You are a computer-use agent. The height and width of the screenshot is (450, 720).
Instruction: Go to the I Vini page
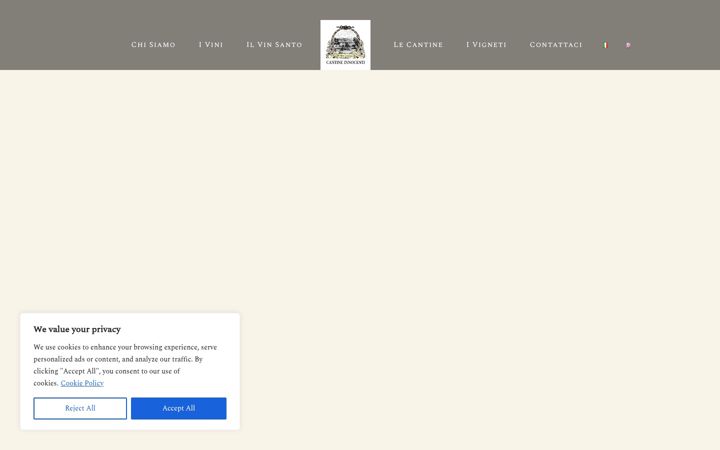point(211,45)
